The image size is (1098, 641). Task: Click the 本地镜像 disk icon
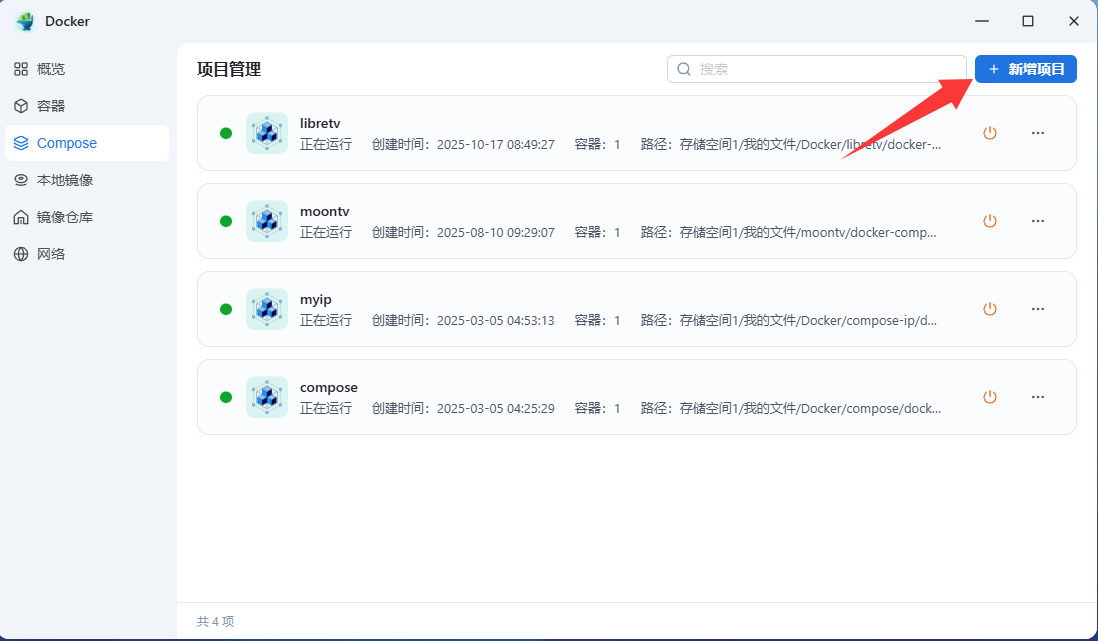pyautogui.click(x=21, y=180)
